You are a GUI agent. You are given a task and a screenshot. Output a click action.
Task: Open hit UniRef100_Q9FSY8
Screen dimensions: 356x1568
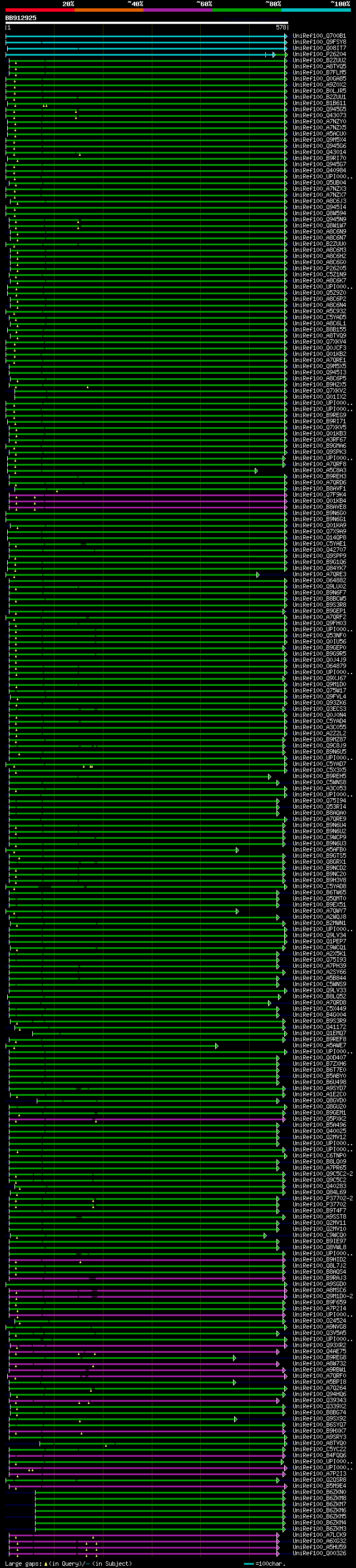[x=319, y=42]
